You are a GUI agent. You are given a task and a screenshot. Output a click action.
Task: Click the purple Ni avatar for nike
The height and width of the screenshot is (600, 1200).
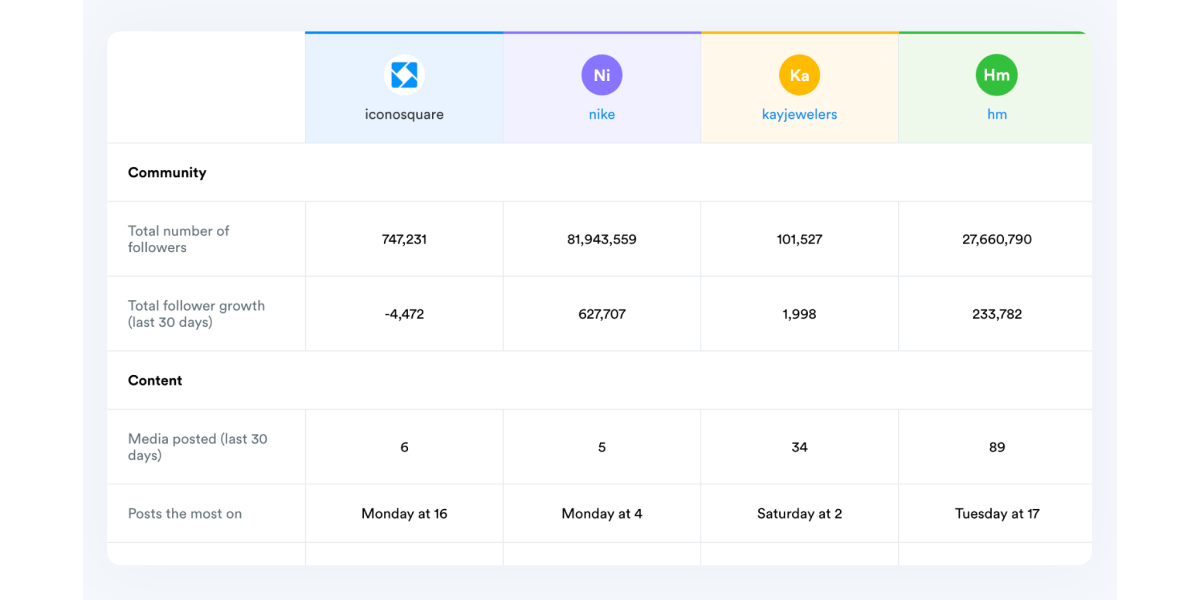pyautogui.click(x=602, y=75)
